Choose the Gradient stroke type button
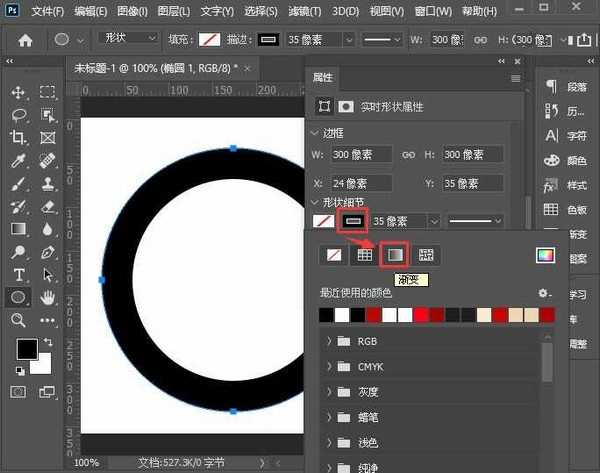The width and height of the screenshot is (600, 473). pyautogui.click(x=396, y=255)
